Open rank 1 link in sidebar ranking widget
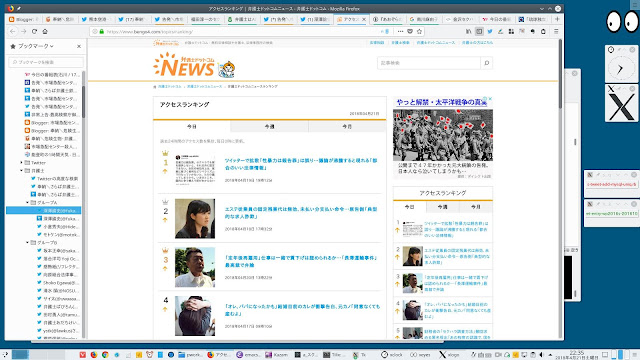 click(x=456, y=229)
